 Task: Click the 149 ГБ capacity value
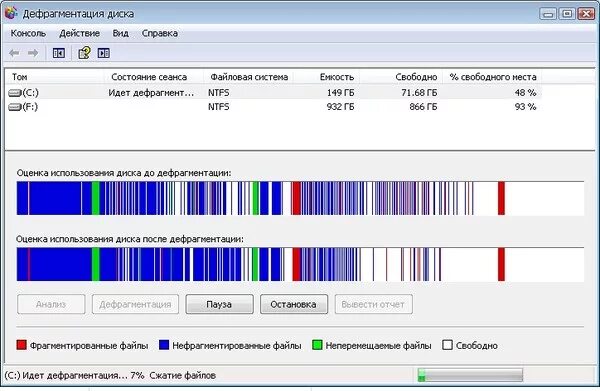click(x=340, y=93)
